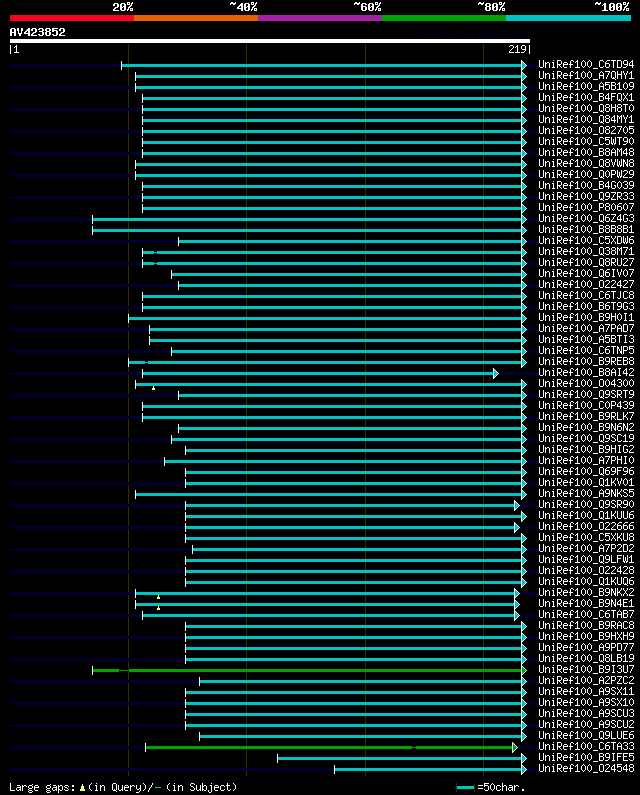
Task: Select the UniRef100_C5XDW6 hit label
Action: click(586, 240)
